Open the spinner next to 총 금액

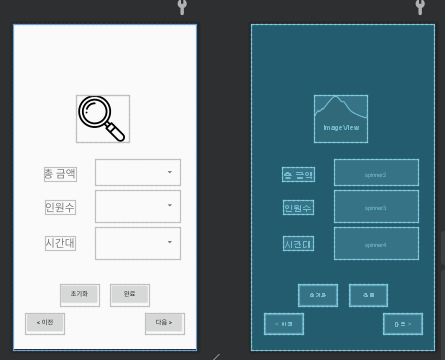[x=138, y=172]
